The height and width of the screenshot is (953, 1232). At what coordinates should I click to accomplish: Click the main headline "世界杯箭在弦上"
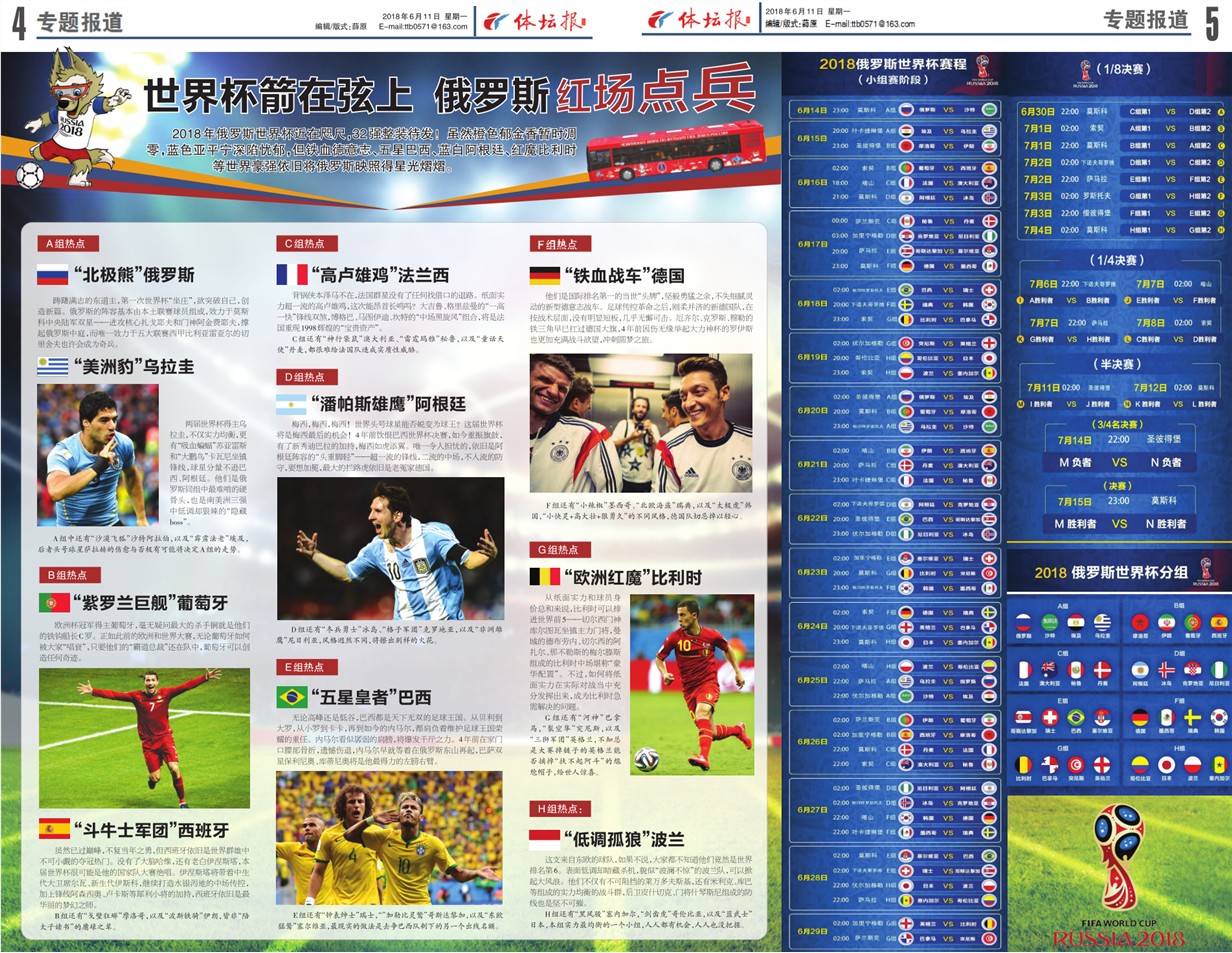[280, 96]
